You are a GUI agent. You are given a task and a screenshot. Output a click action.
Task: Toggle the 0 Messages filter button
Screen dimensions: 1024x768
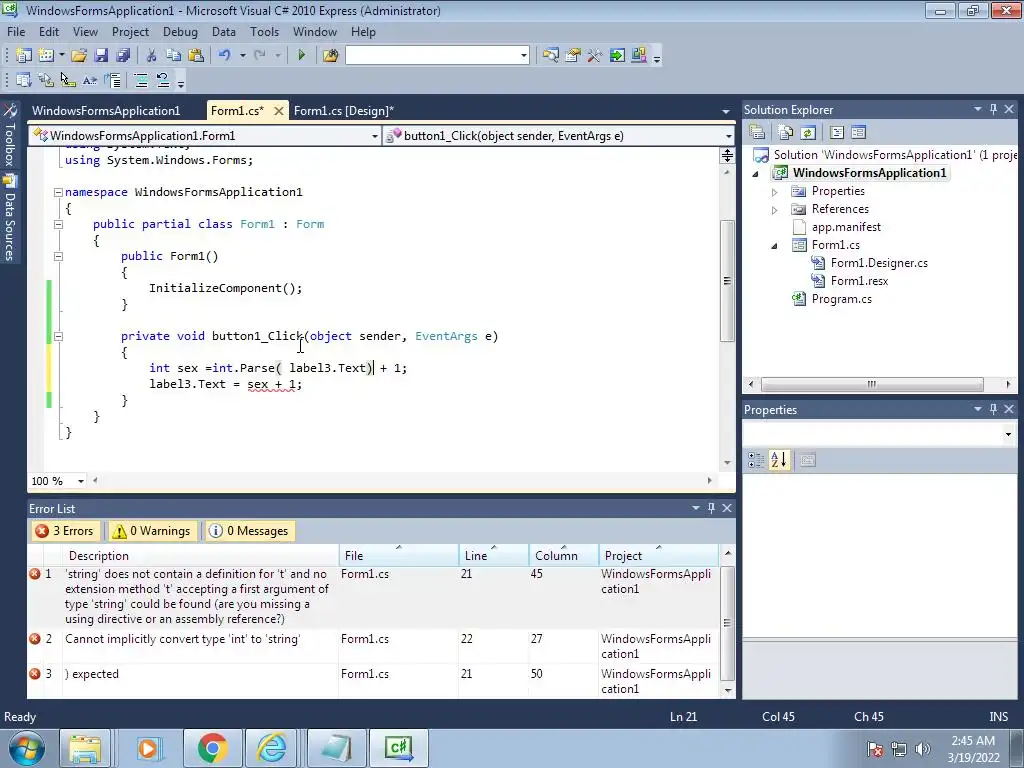249,531
